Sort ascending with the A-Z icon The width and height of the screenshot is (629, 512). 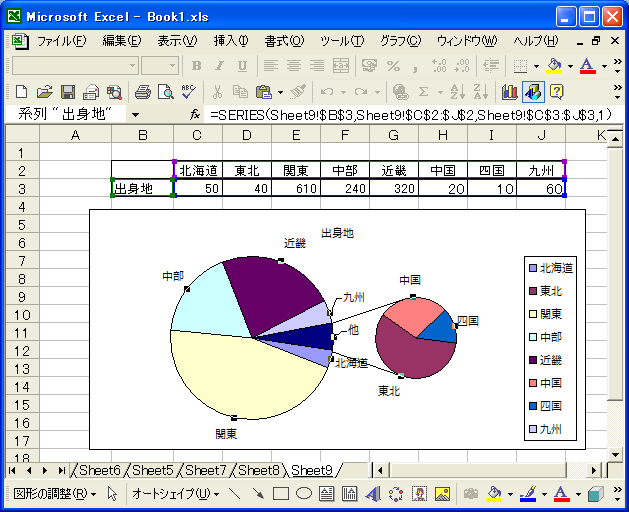(458, 92)
